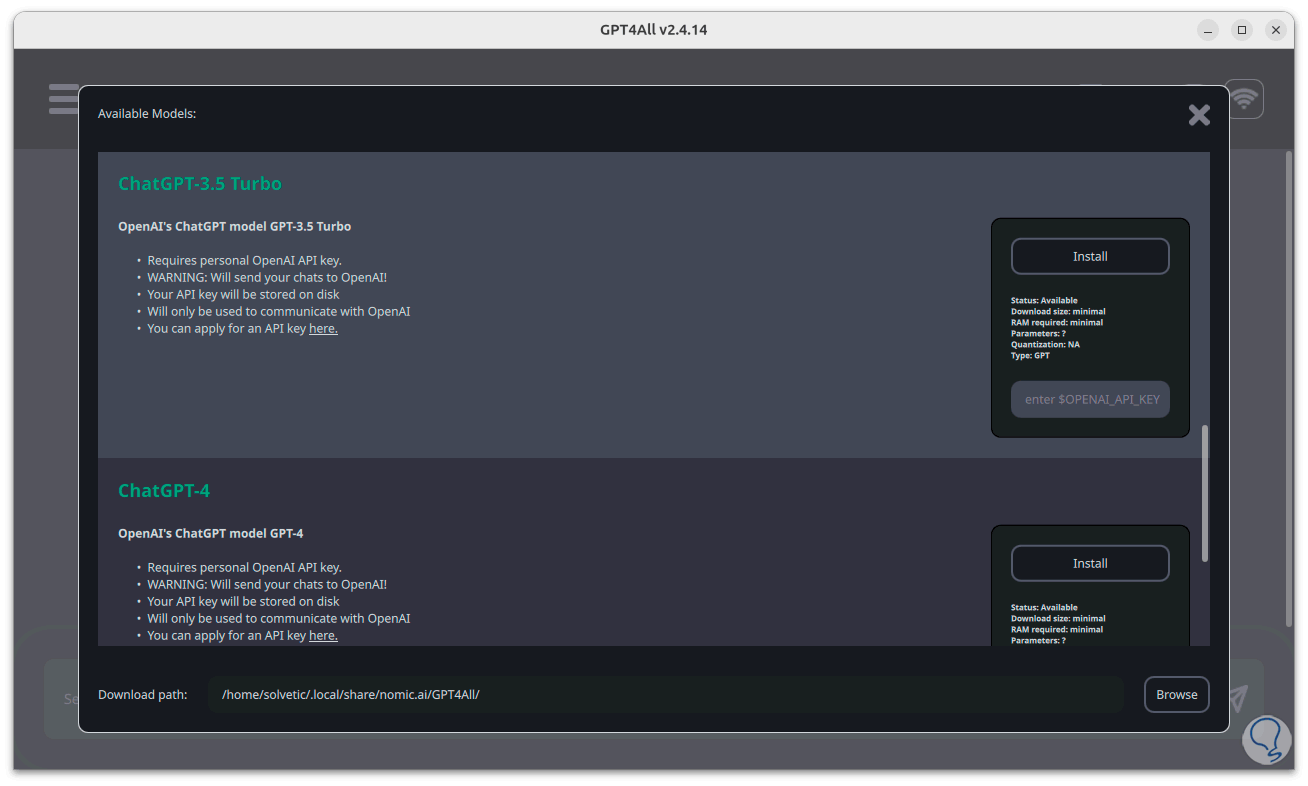The height and width of the screenshot is (786, 1308).
Task: Click the 'GPT4All v2.4.14' window title
Action: click(x=654, y=30)
